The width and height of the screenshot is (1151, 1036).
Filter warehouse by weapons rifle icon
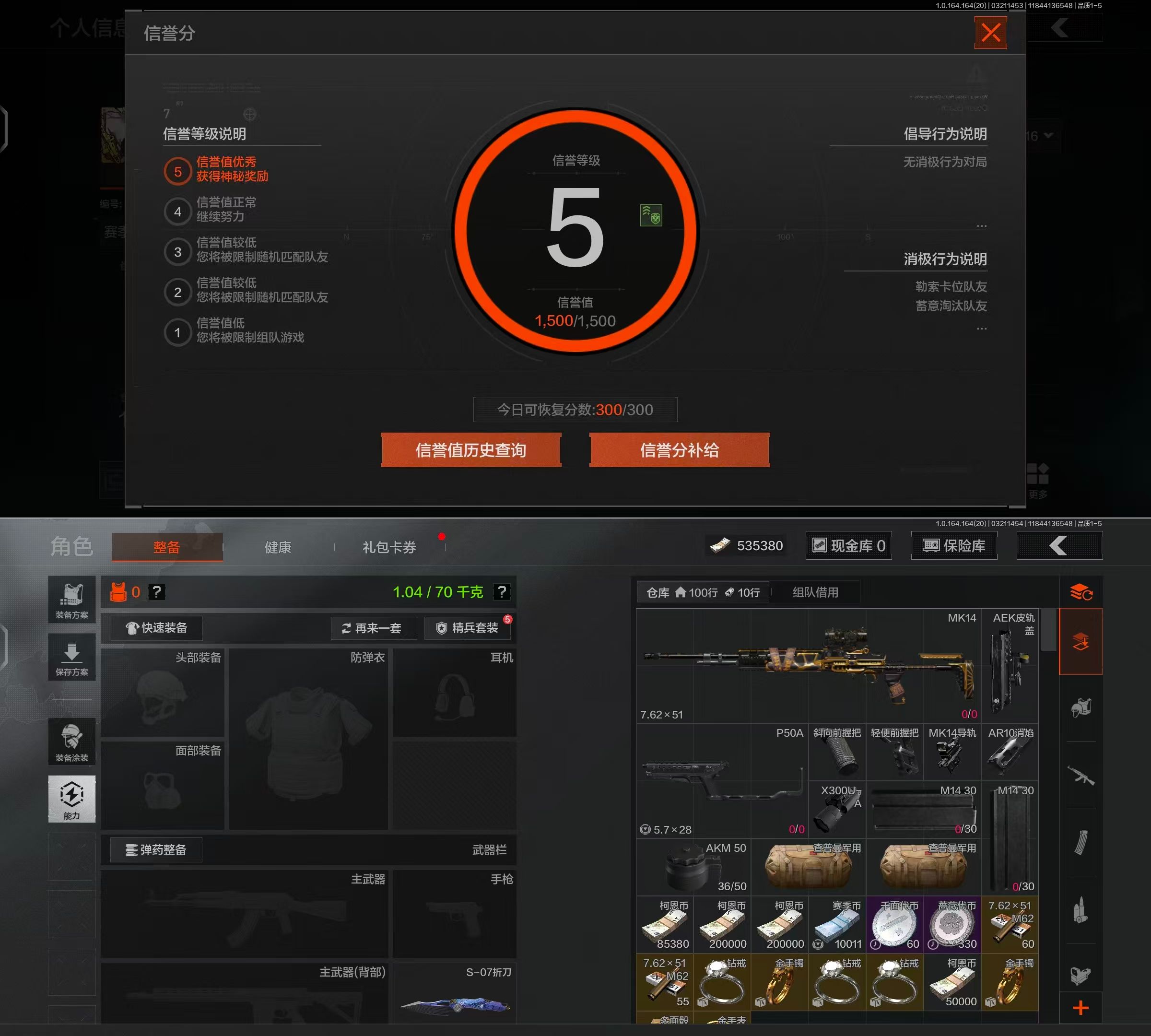[1081, 775]
